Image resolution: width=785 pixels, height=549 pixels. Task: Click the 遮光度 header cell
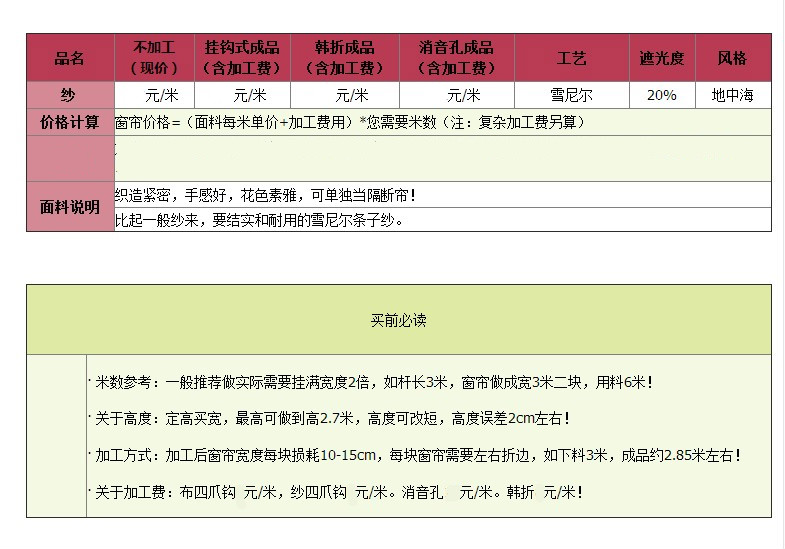tap(662, 58)
